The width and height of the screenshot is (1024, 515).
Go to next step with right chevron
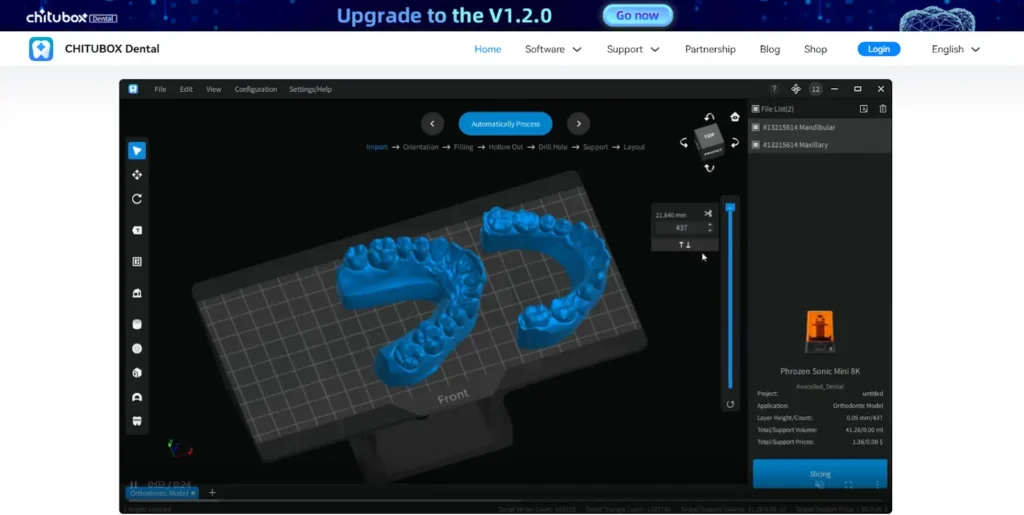578,123
